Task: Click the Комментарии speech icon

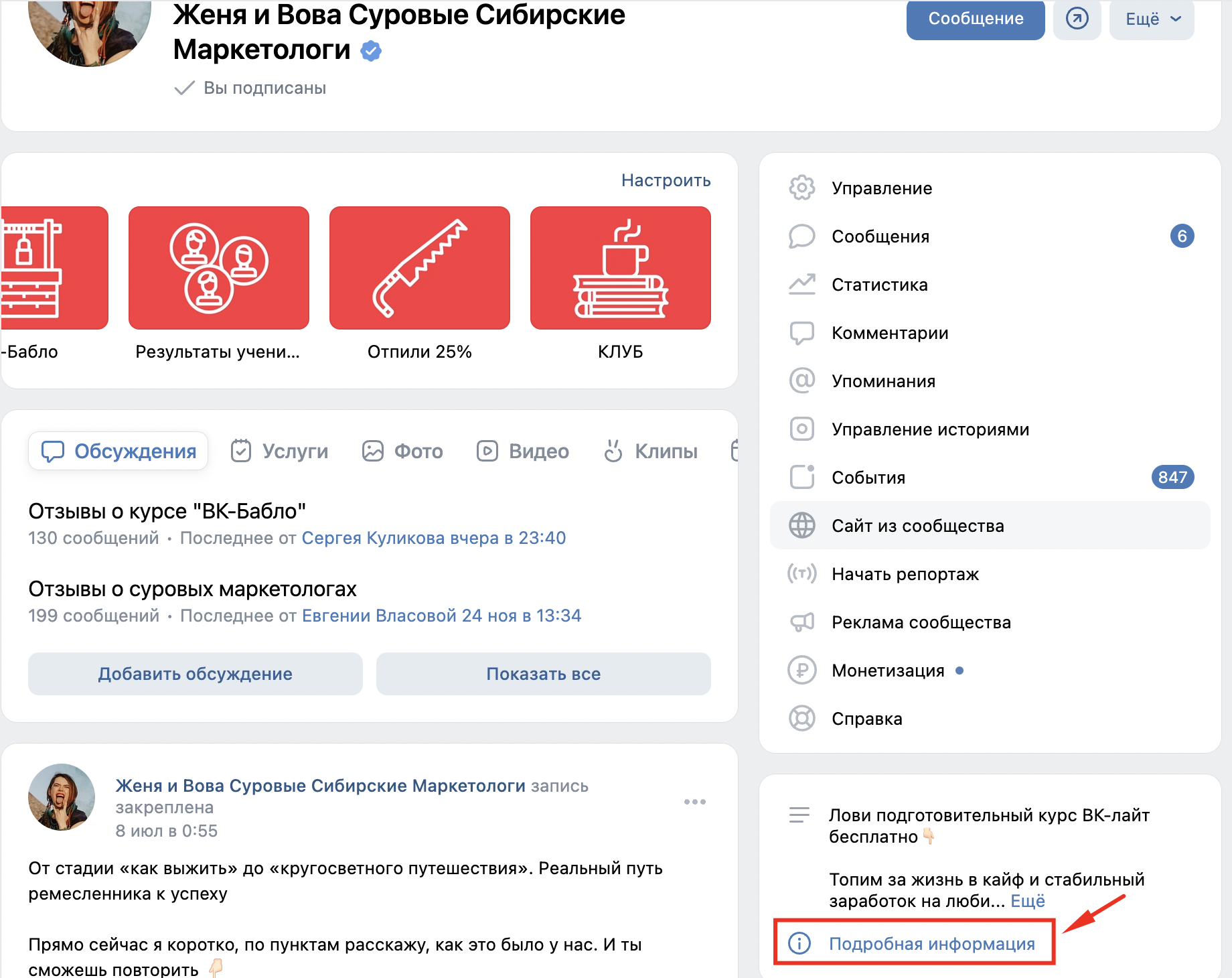Action: click(801, 333)
